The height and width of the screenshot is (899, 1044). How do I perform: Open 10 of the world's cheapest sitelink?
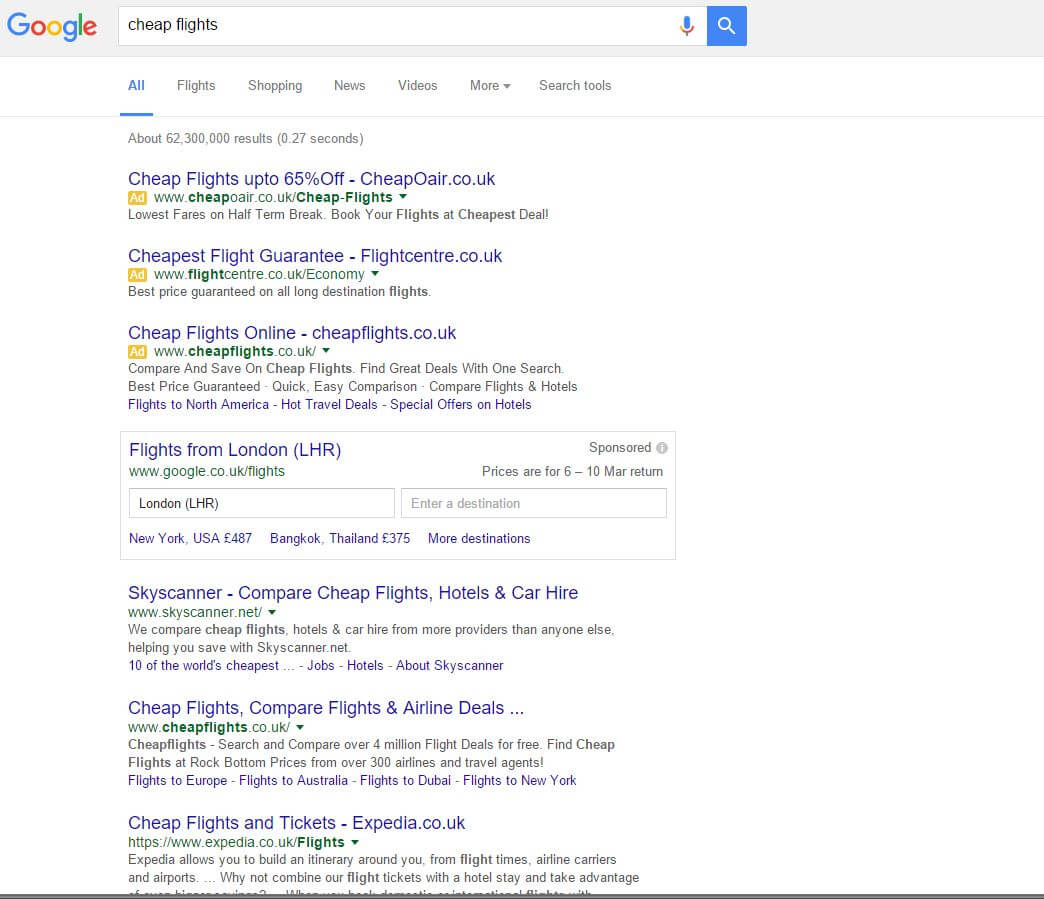[211, 665]
